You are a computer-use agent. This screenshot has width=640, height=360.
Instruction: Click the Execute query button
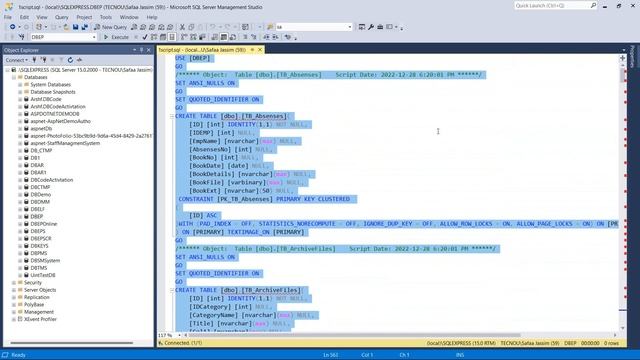point(116,37)
